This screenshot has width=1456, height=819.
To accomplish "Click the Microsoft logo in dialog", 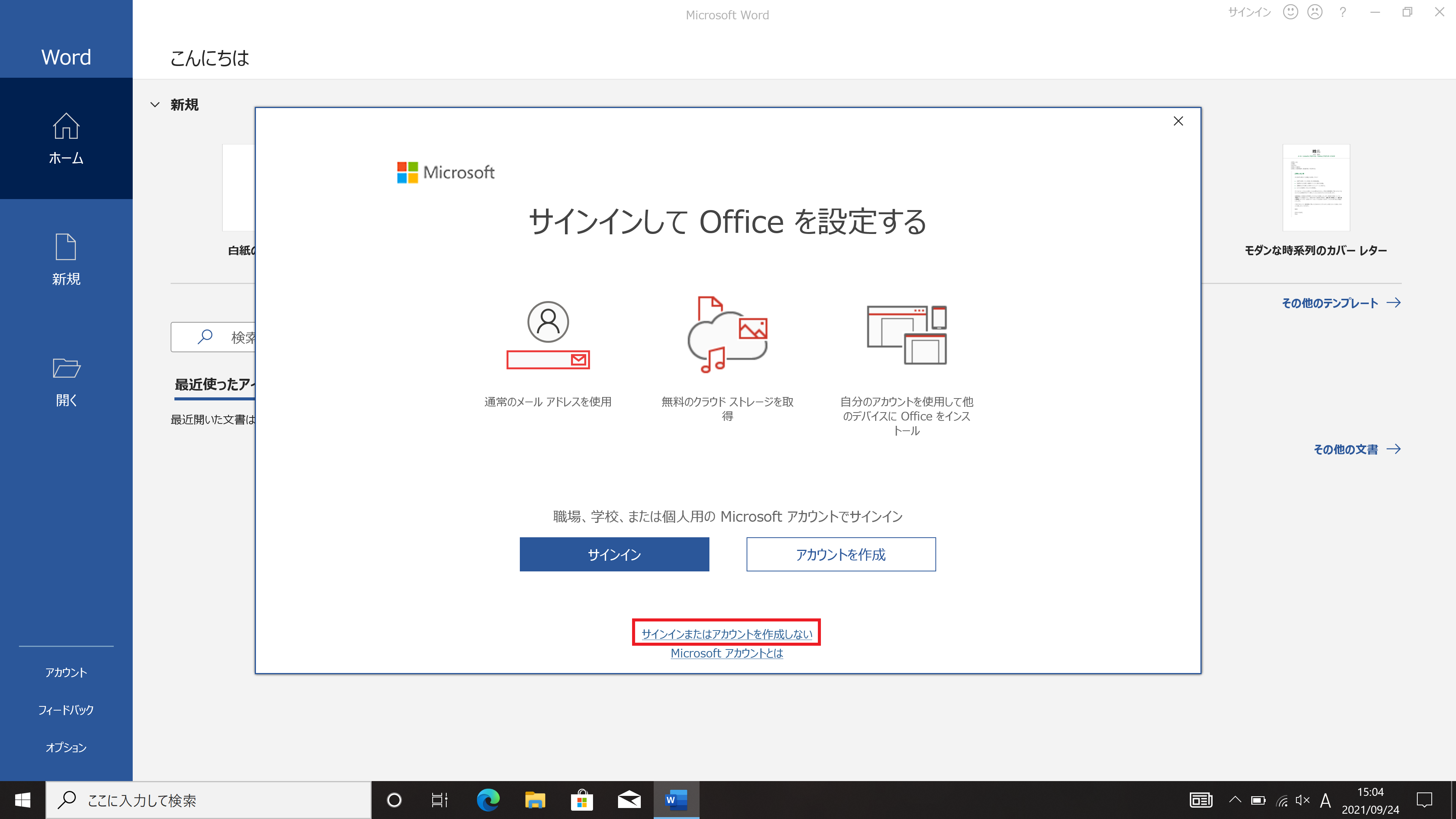I will coord(446,173).
